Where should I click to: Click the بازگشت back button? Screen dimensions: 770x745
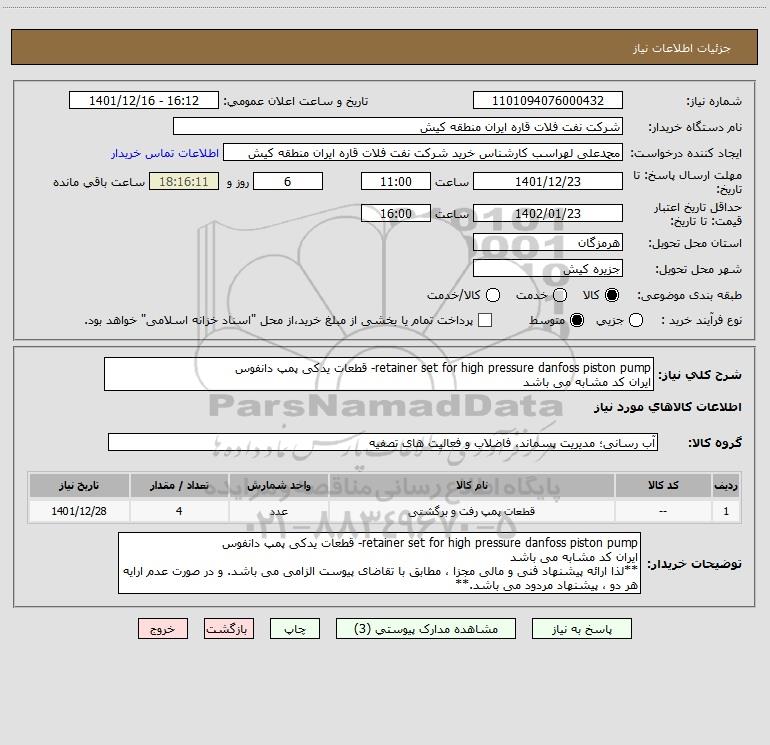229,629
